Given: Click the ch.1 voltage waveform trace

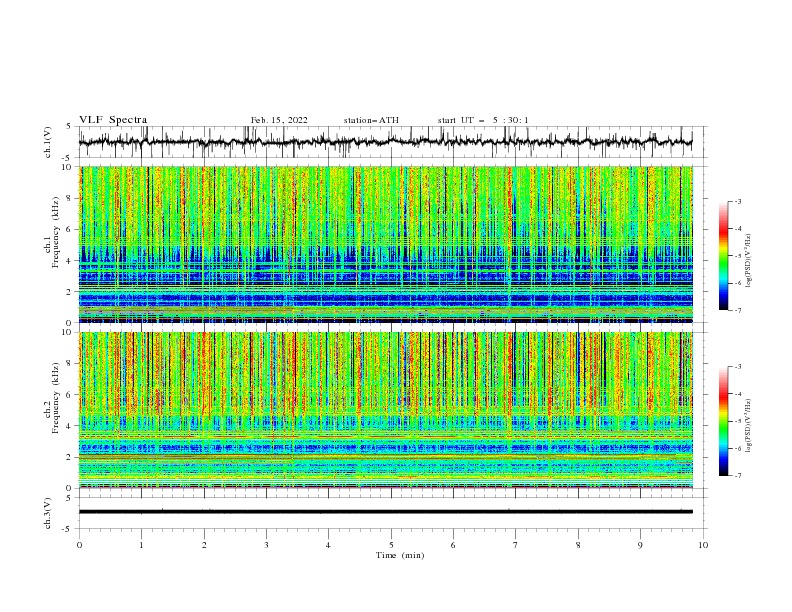Looking at the screenshot, I should [x=386, y=142].
